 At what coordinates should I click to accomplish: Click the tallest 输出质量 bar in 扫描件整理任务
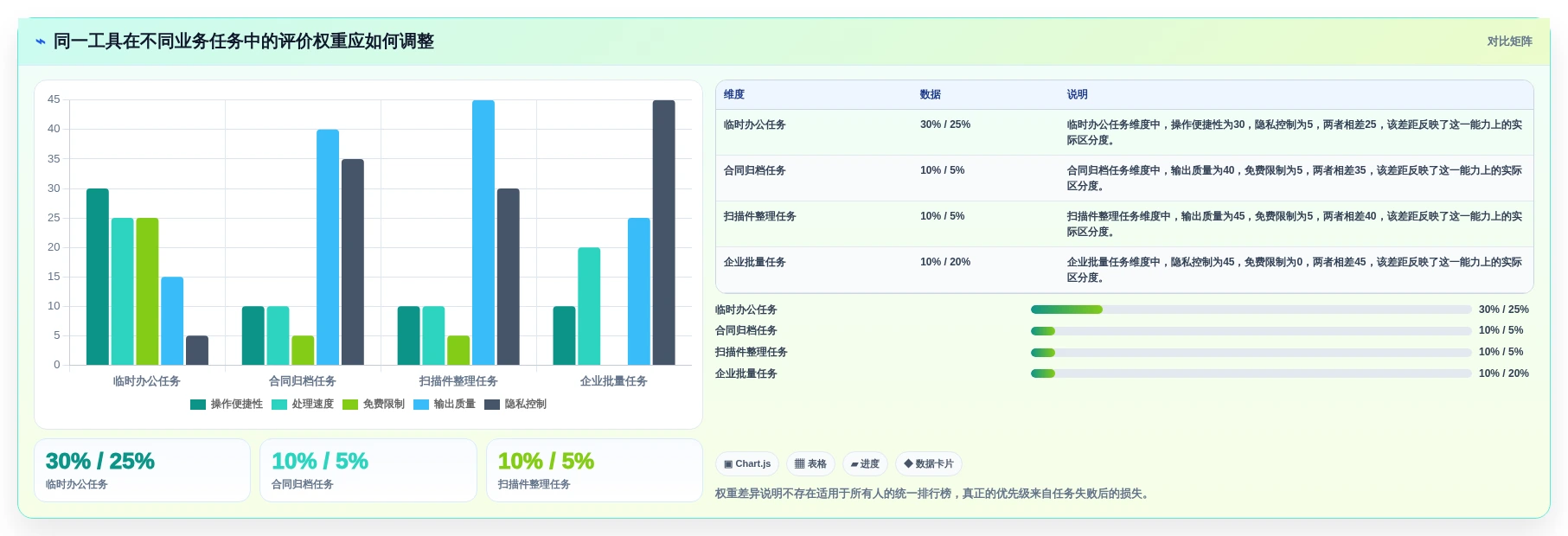point(483,233)
